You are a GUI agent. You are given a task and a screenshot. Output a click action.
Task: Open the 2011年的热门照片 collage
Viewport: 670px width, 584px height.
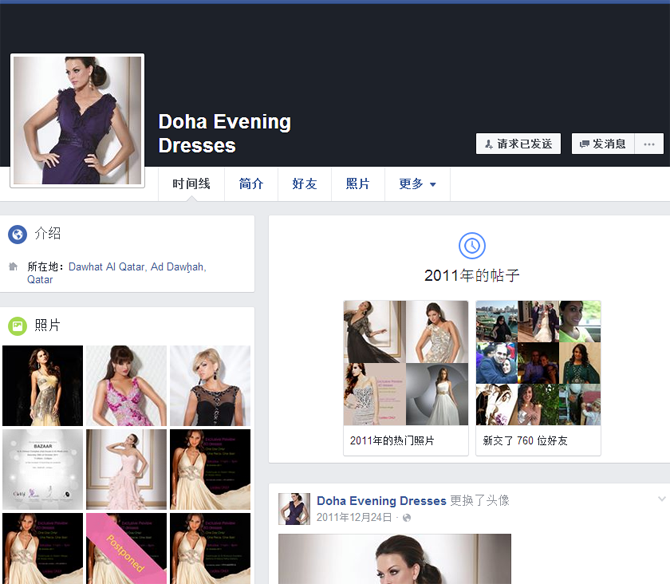tap(405, 377)
